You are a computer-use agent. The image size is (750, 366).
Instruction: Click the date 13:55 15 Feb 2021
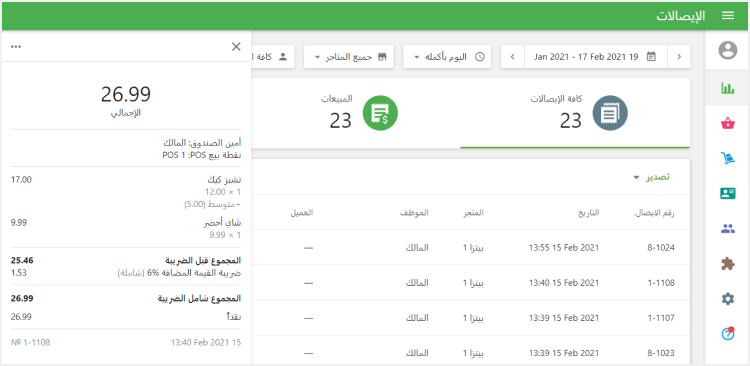coord(563,248)
